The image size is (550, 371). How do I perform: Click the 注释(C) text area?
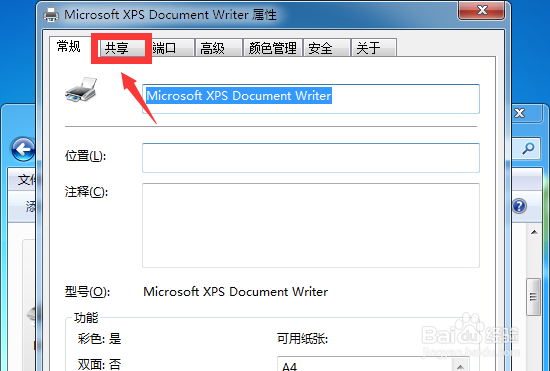tap(311, 225)
